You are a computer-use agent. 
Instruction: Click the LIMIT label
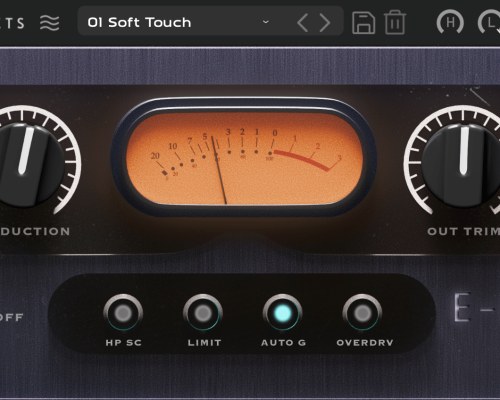(x=204, y=343)
